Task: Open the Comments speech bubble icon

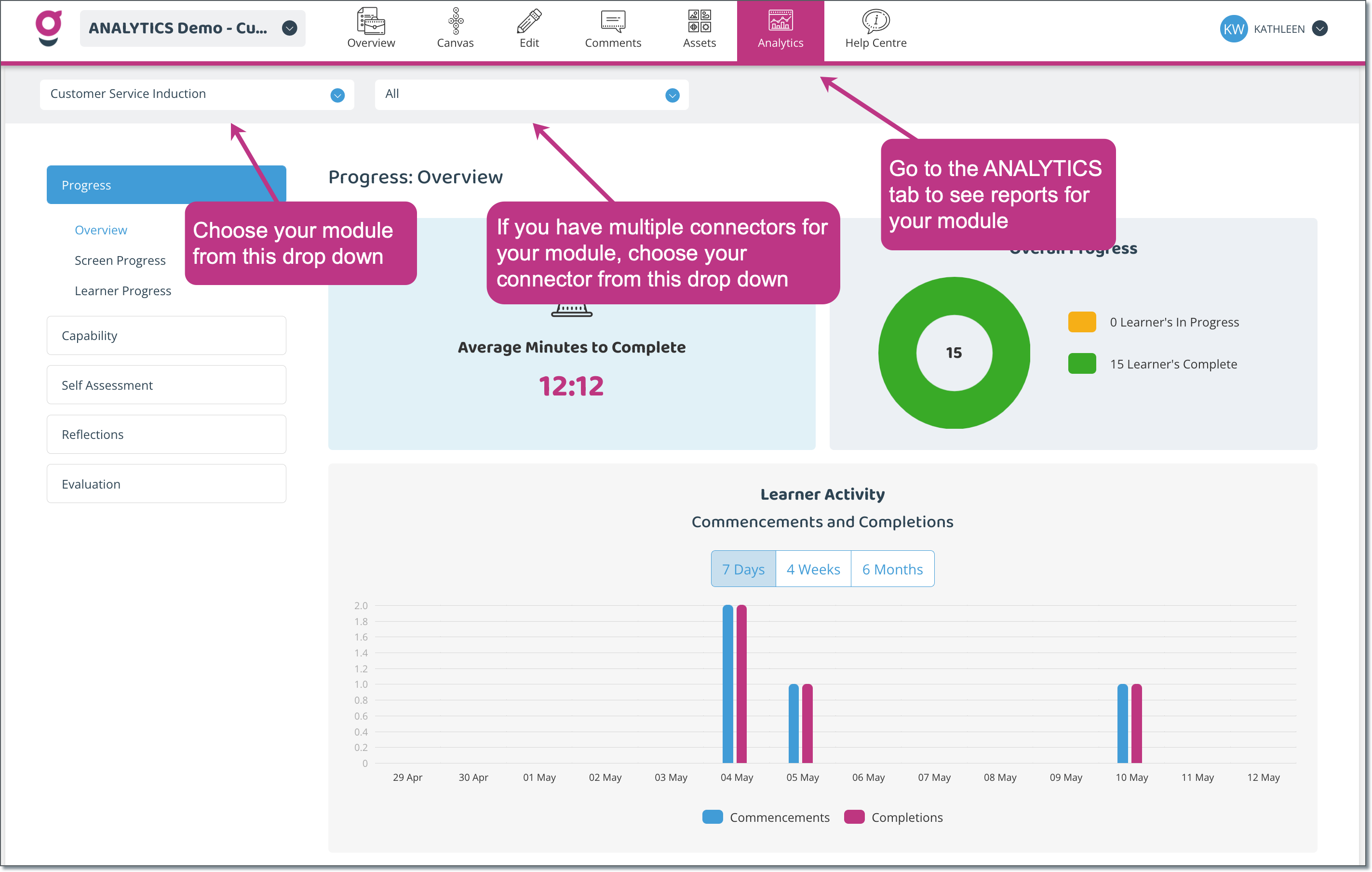Action: [613, 22]
